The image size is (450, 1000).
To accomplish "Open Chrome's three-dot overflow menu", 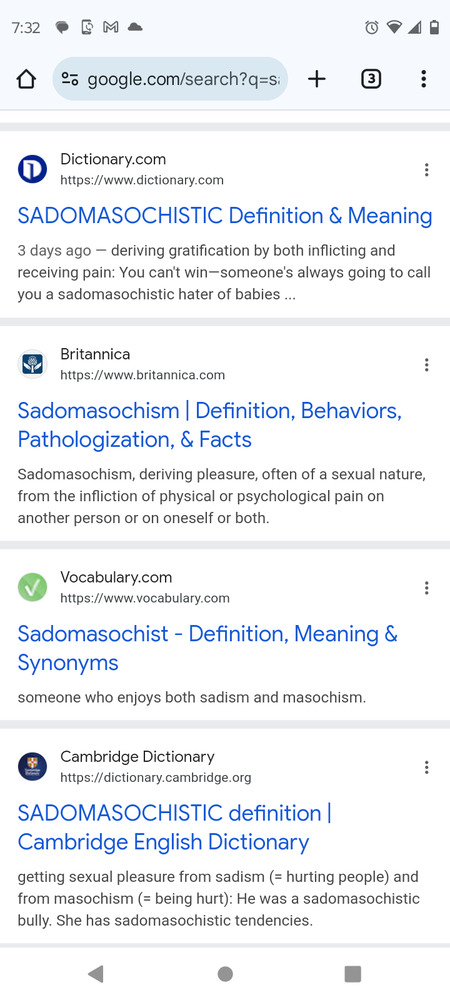I will point(423,79).
